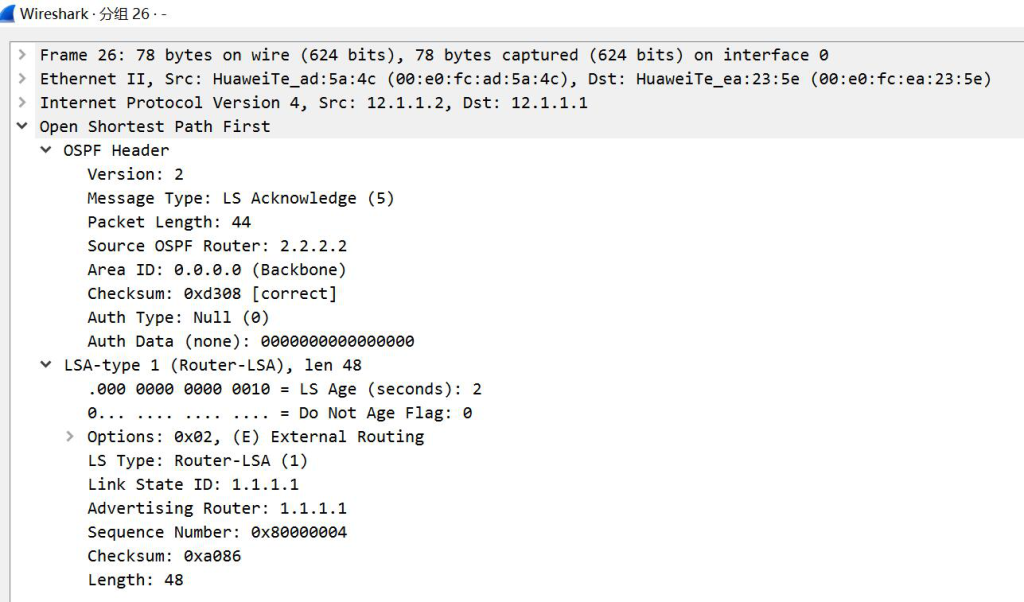Select the Area ID Backbone row

coord(217,270)
